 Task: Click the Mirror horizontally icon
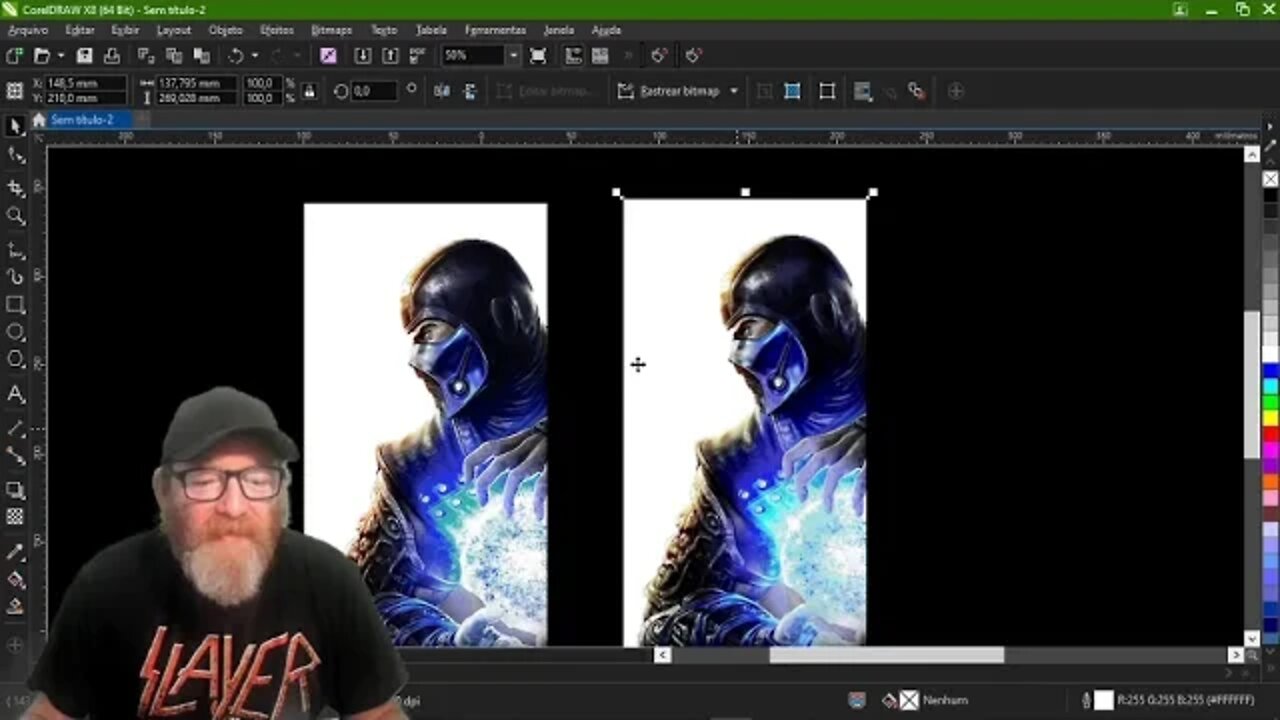(x=442, y=91)
